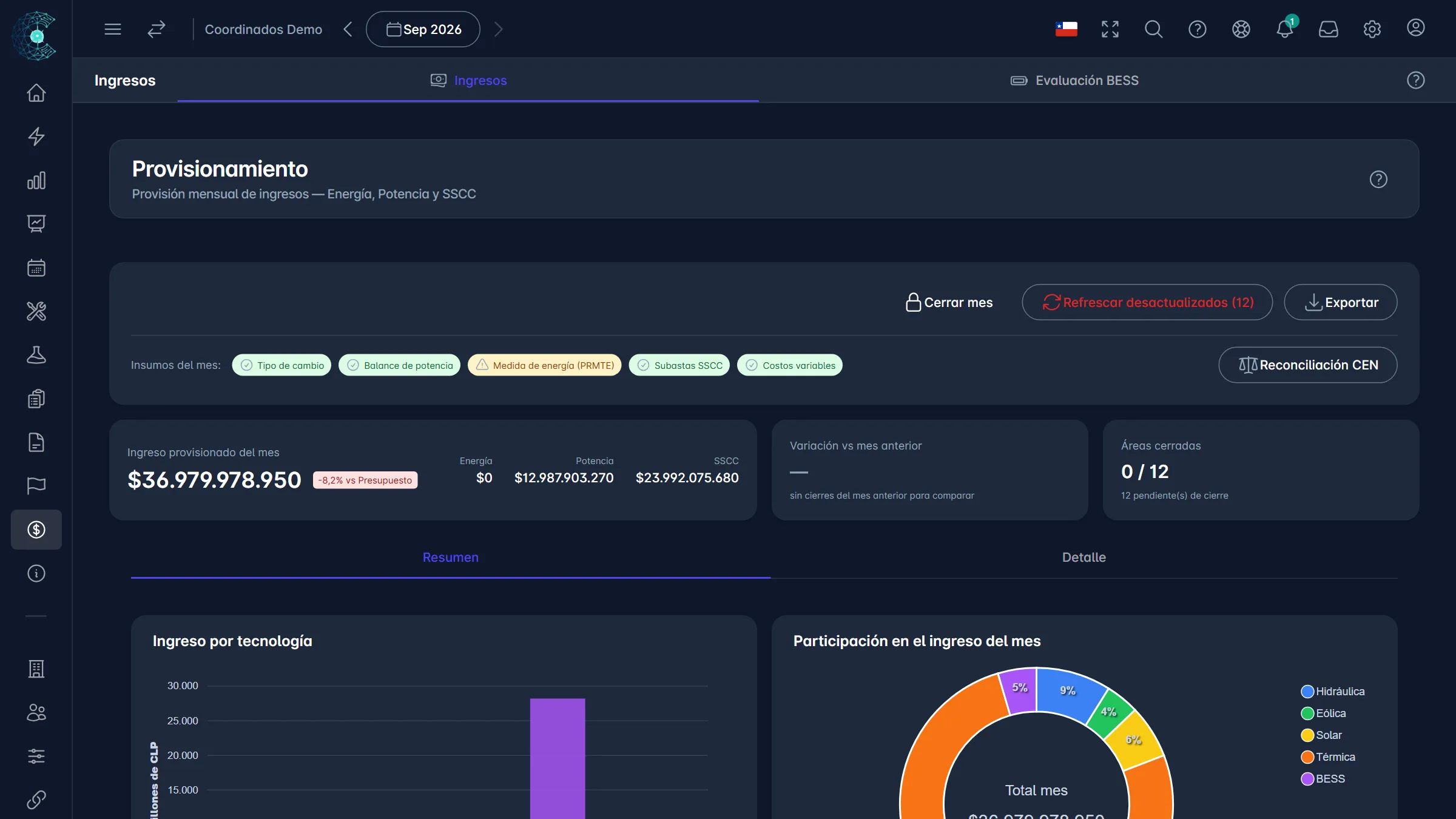The width and height of the screenshot is (1456, 819).
Task: Open the info circle sidebar icon
Action: (x=36, y=573)
